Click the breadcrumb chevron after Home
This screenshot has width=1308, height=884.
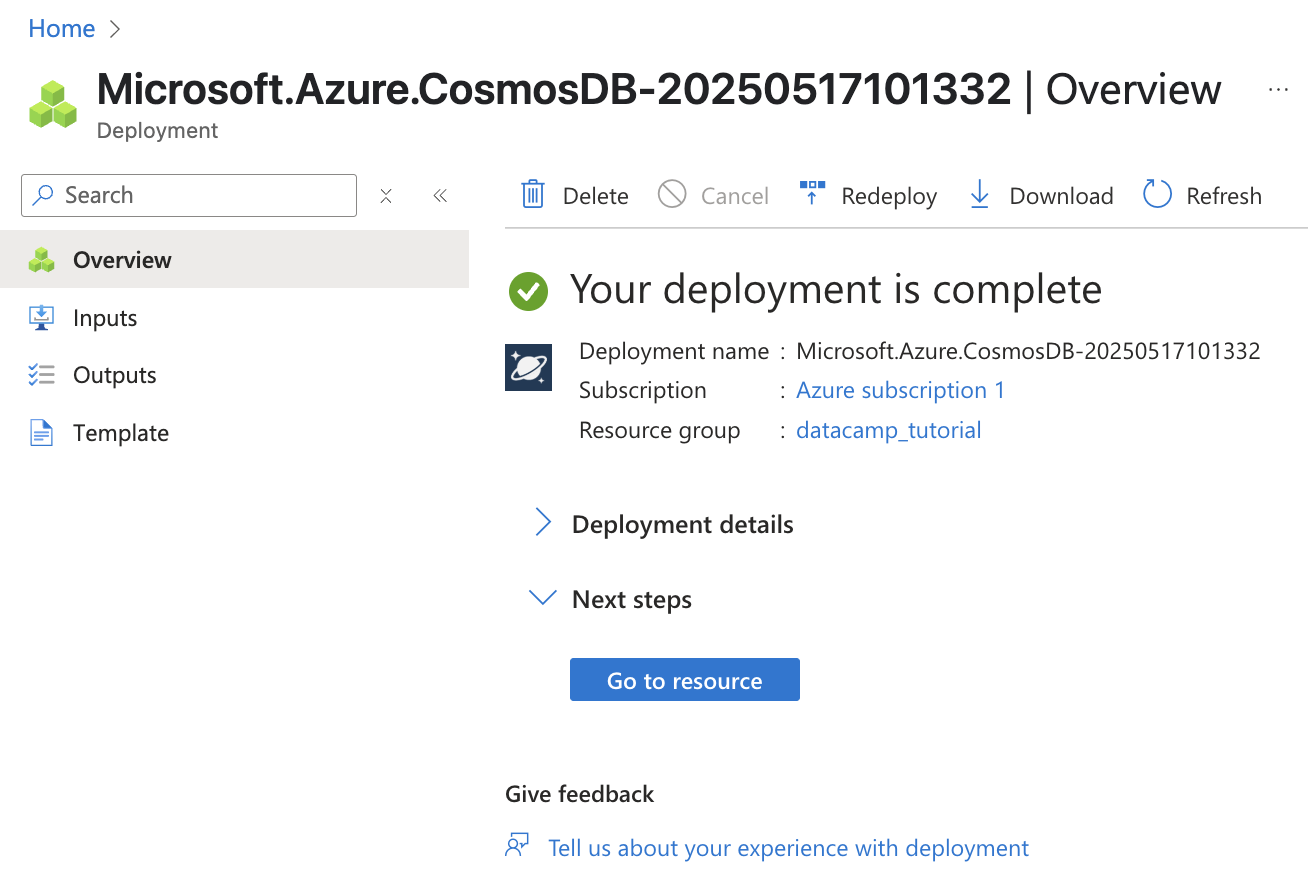115,29
